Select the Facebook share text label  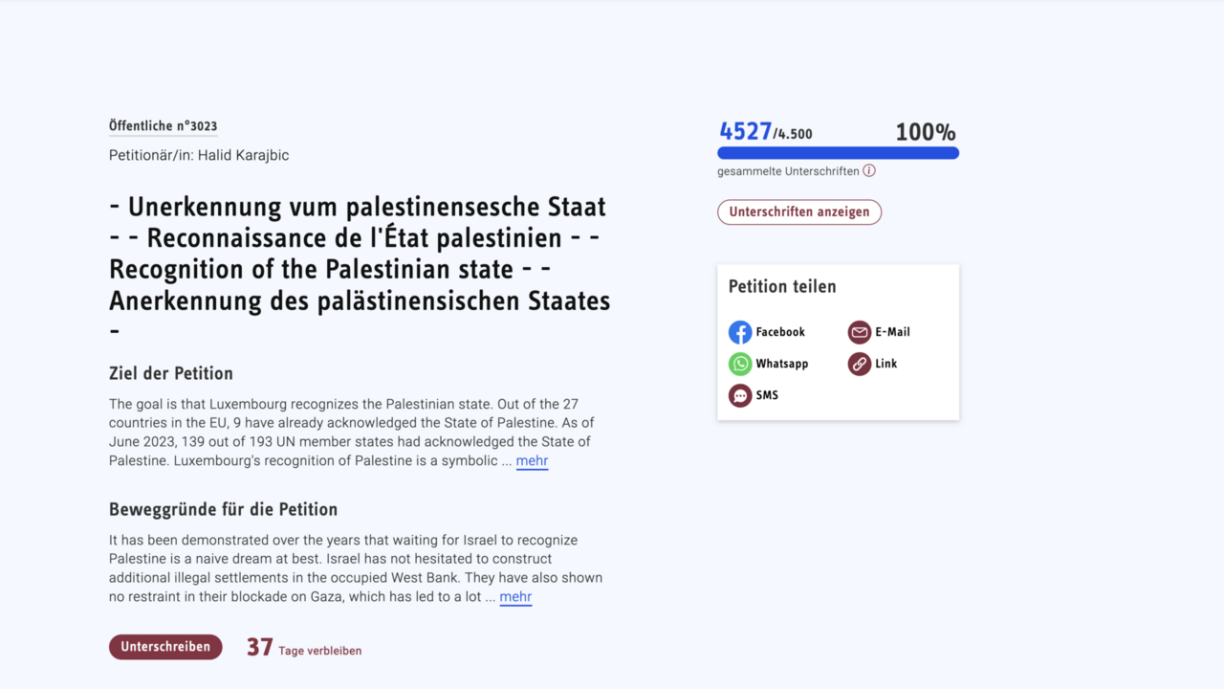(x=780, y=332)
